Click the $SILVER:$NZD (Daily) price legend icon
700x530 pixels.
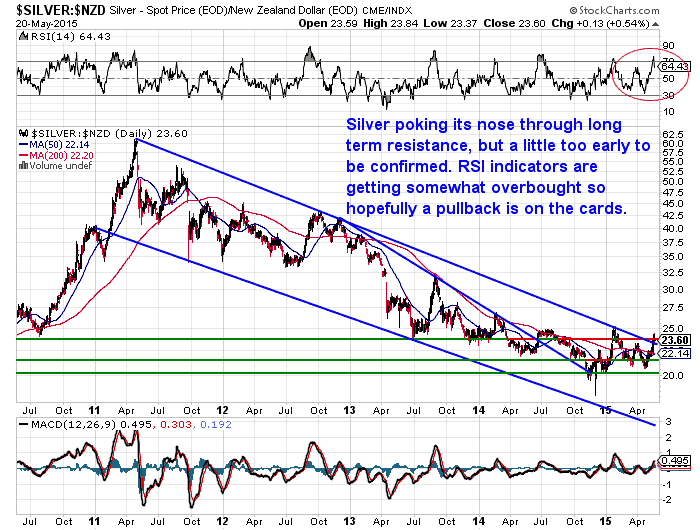tap(25, 133)
